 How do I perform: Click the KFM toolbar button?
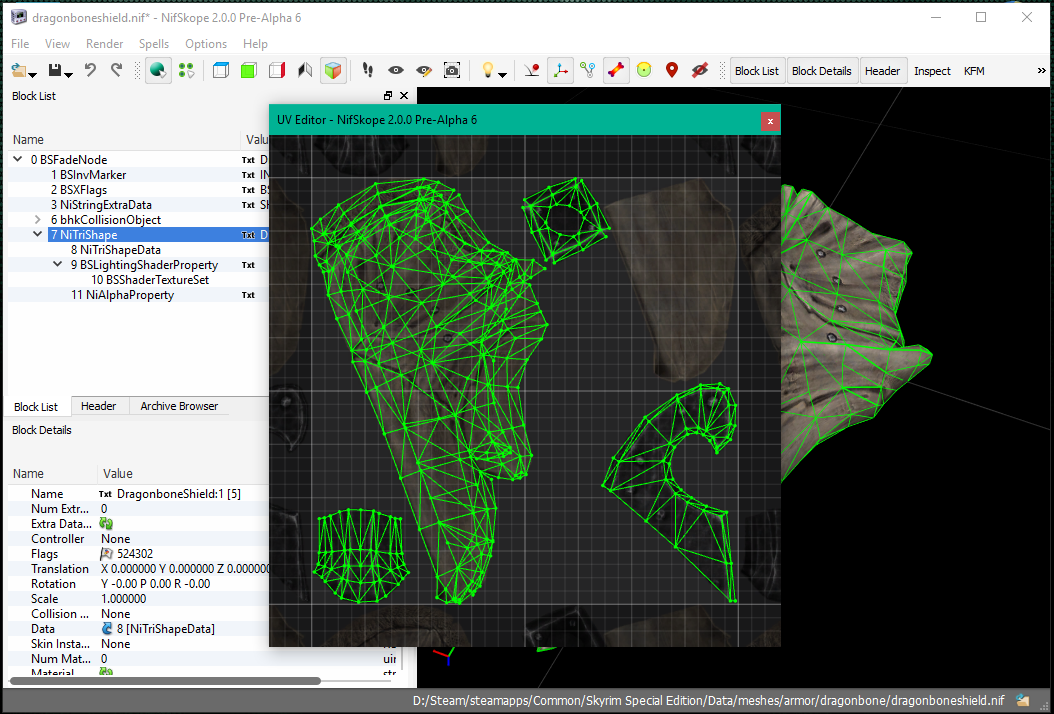click(974, 71)
